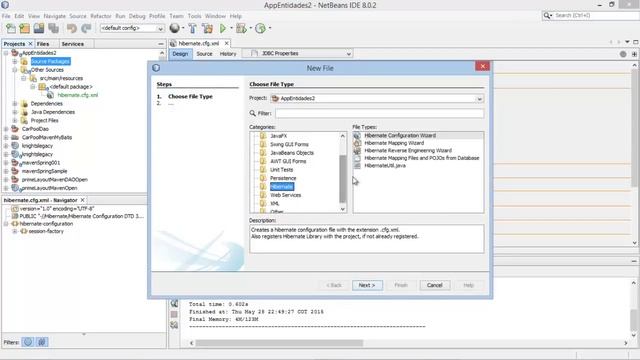Expand the CarPoolDao project node
Image resolution: width=640 pixels, height=360 pixels.
6,129
